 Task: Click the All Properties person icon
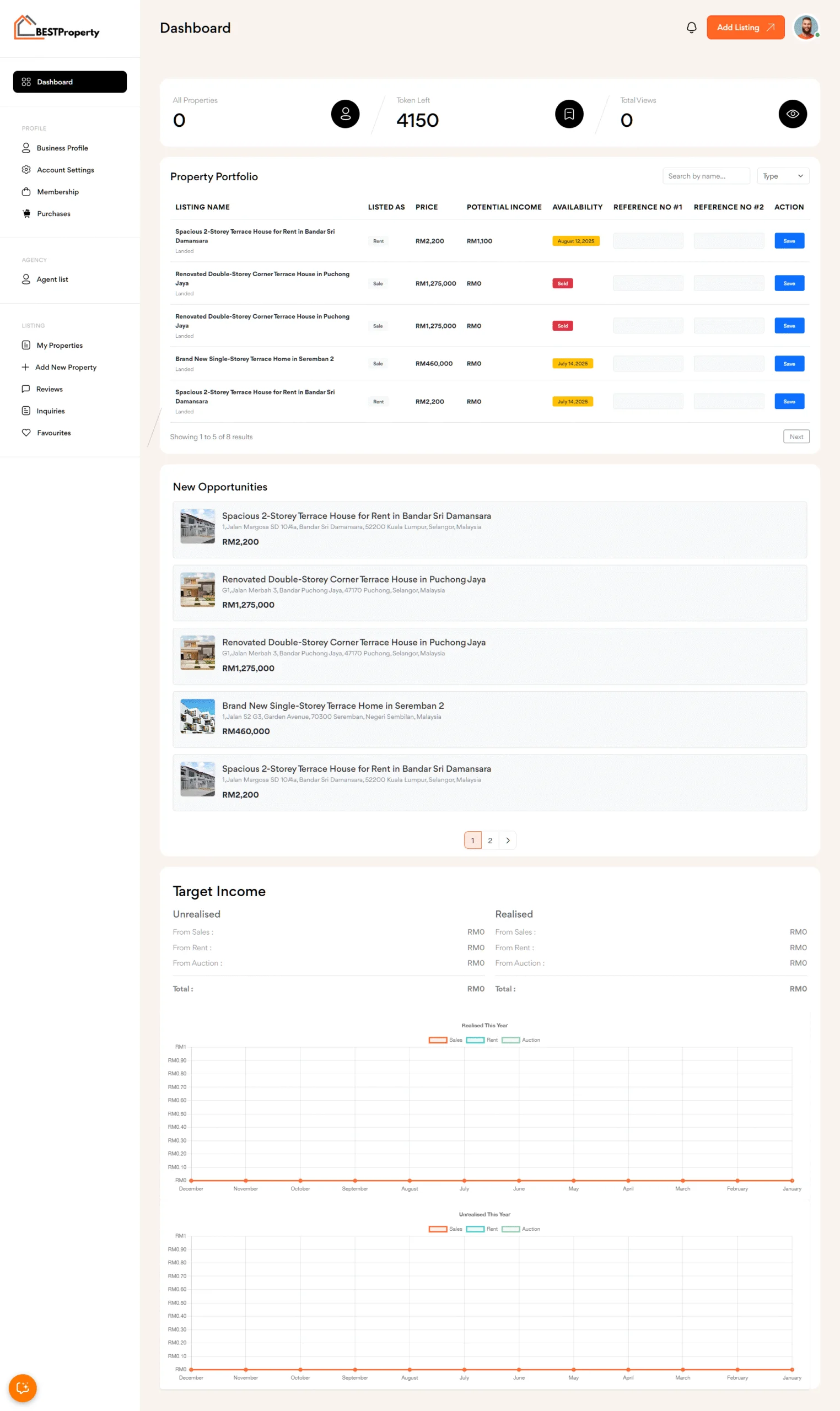tap(345, 114)
